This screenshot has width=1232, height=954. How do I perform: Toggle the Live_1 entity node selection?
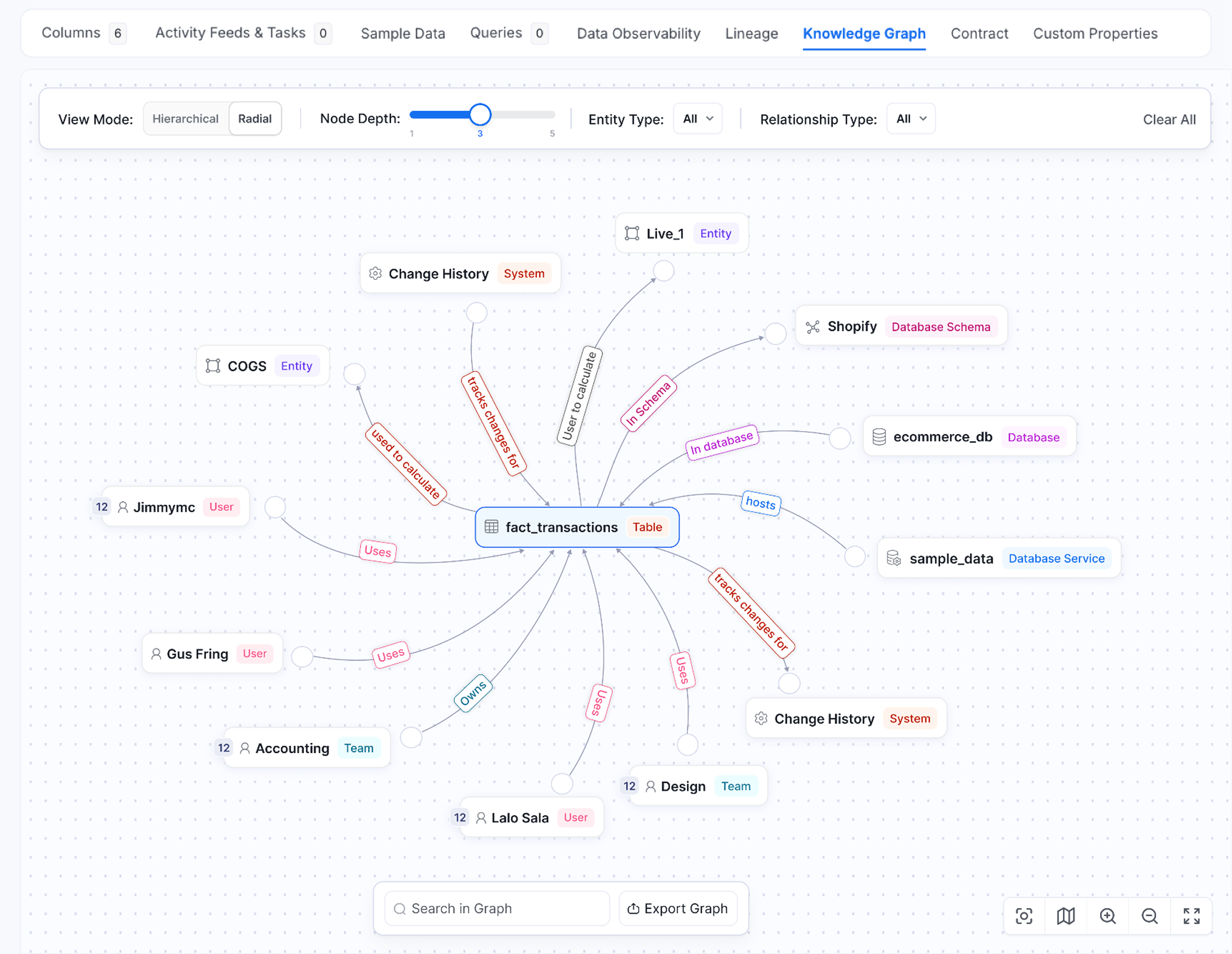pyautogui.click(x=681, y=233)
